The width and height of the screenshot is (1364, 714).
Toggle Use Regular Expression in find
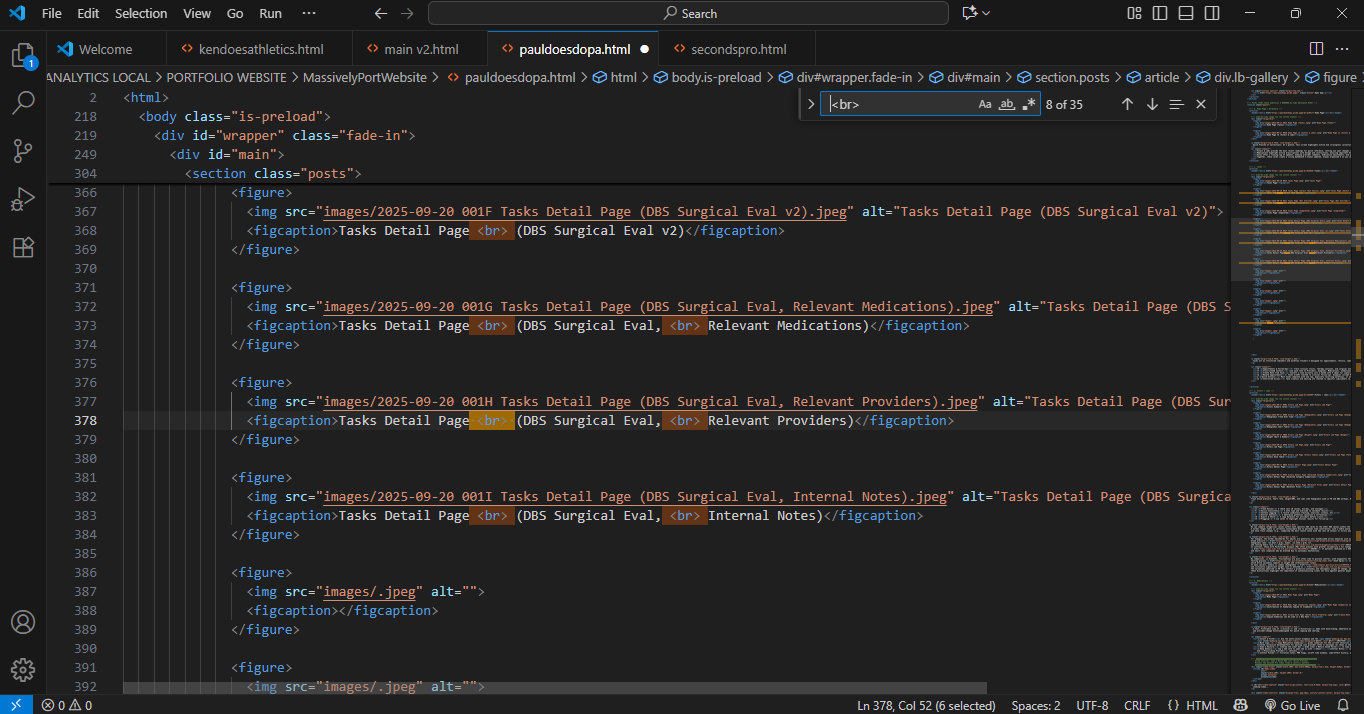pyautogui.click(x=1028, y=104)
